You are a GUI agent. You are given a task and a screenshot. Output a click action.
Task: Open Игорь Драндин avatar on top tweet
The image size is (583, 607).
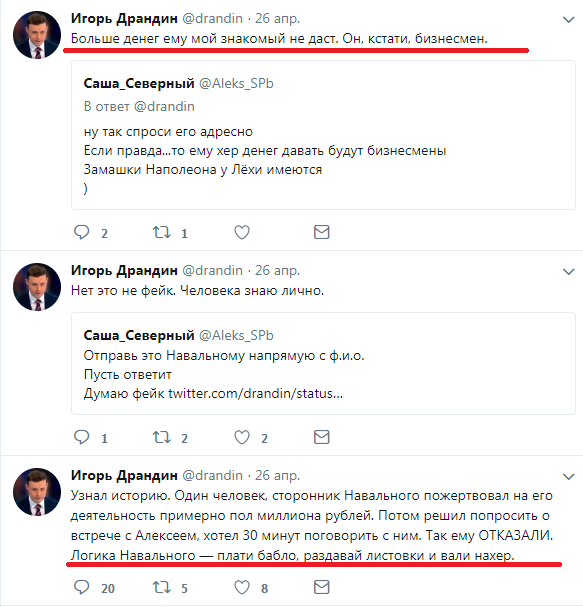pyautogui.click(x=37, y=35)
